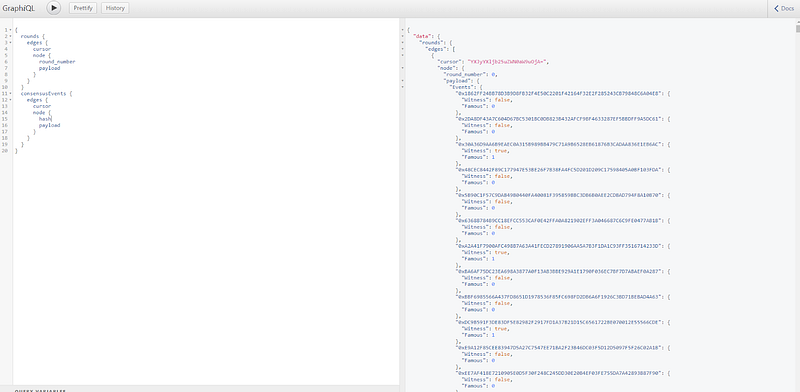The image size is (800, 392).
Task: Click the event hash starting 0xA2A41F
Action: pos(560,246)
